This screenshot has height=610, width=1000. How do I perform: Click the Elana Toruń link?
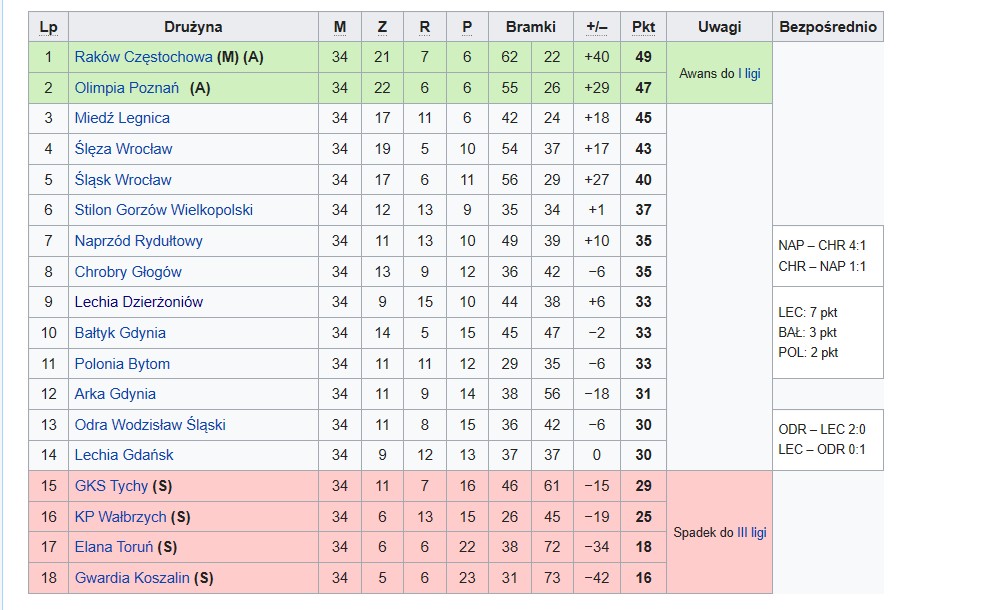114,547
